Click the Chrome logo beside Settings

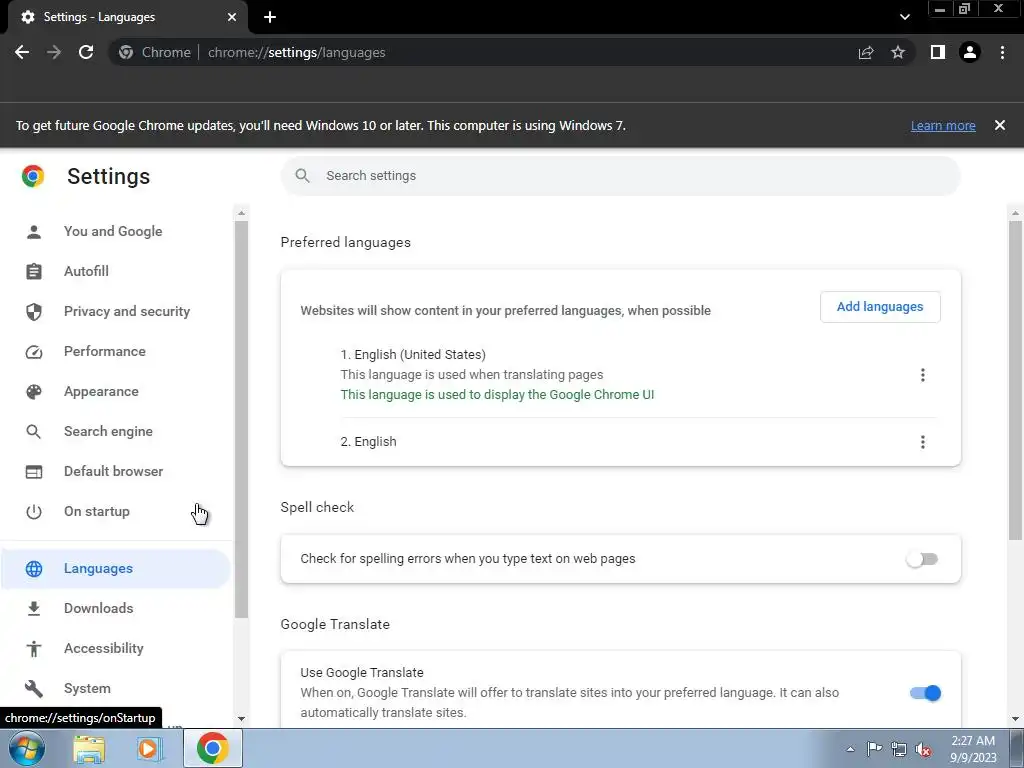33,176
